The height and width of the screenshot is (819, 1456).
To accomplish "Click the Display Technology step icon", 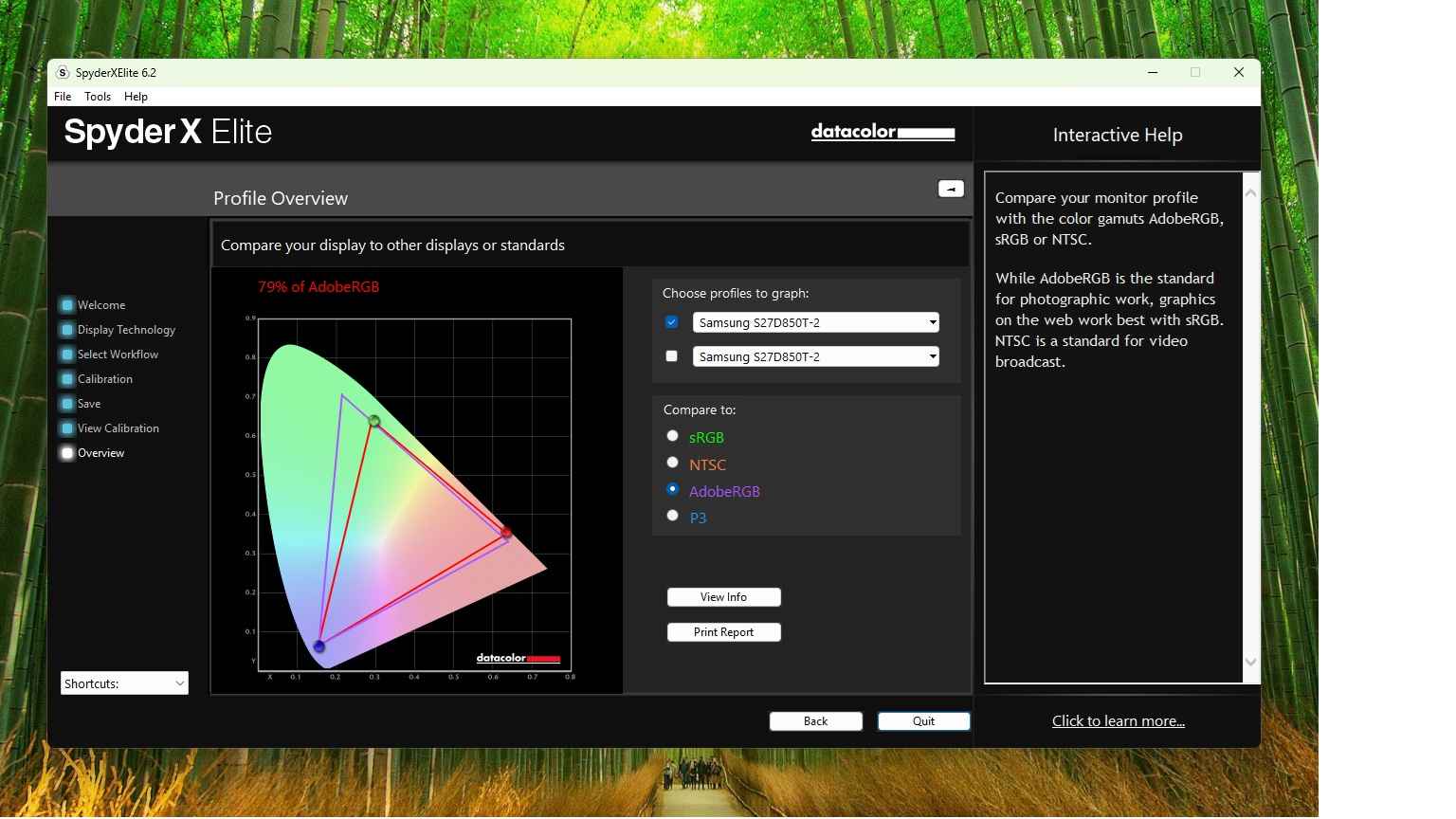I will 67,330.
